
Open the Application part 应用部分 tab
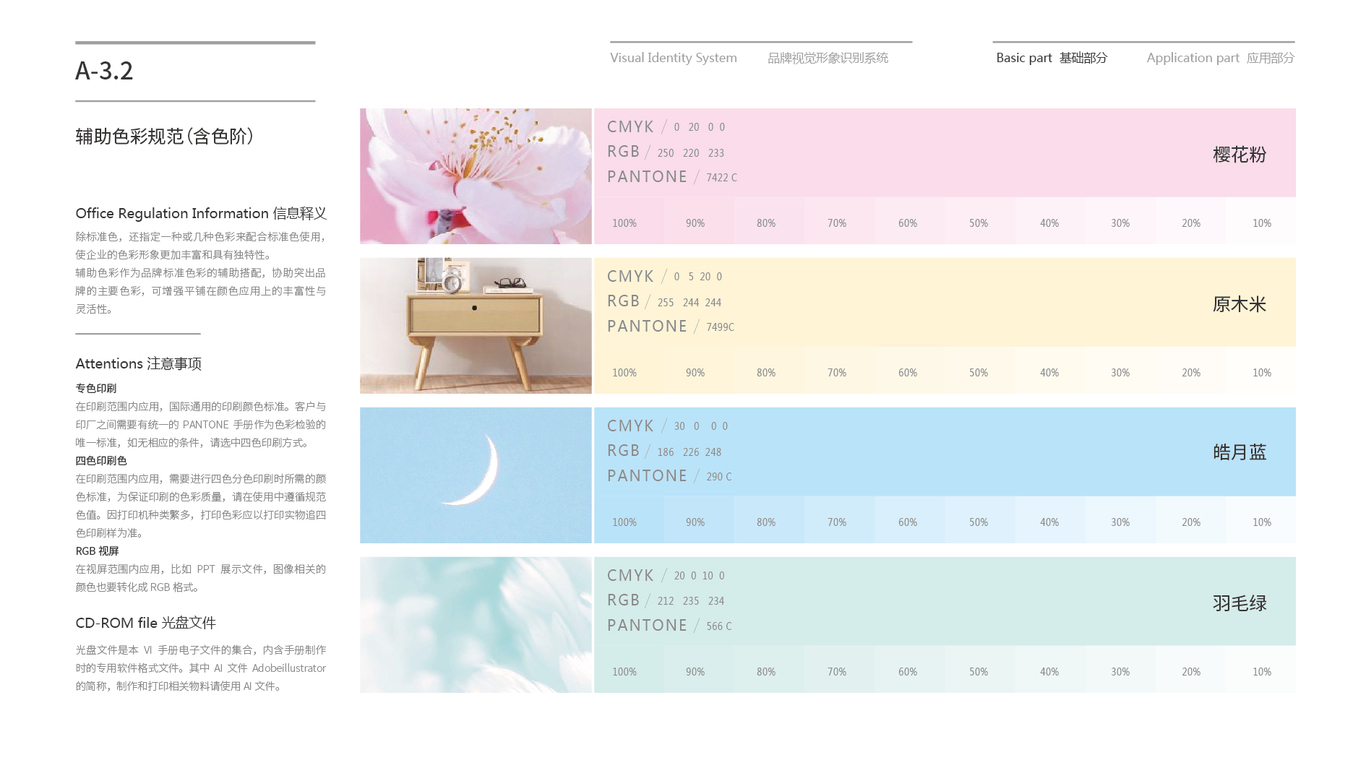tap(1220, 58)
